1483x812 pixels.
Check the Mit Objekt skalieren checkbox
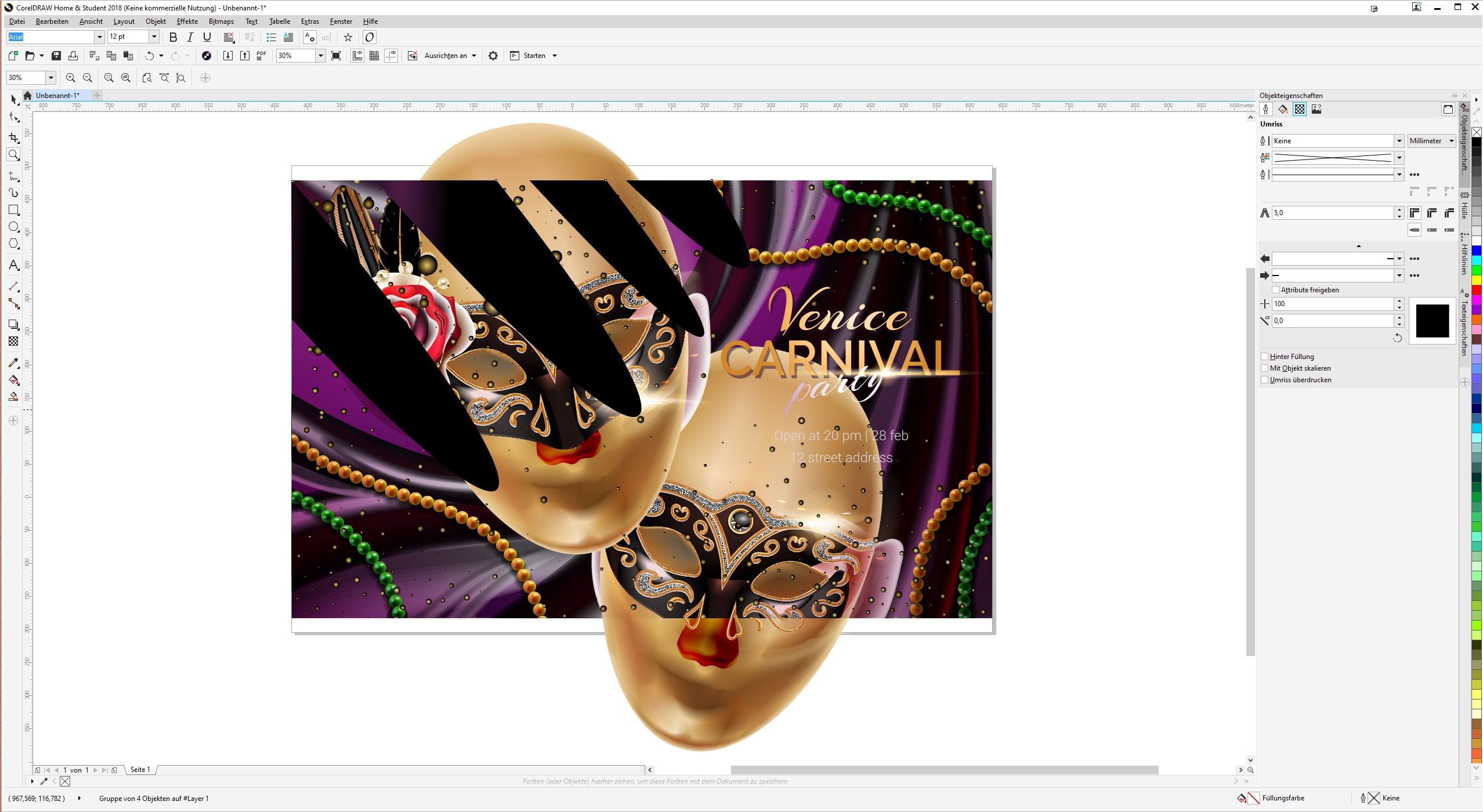click(x=1264, y=368)
